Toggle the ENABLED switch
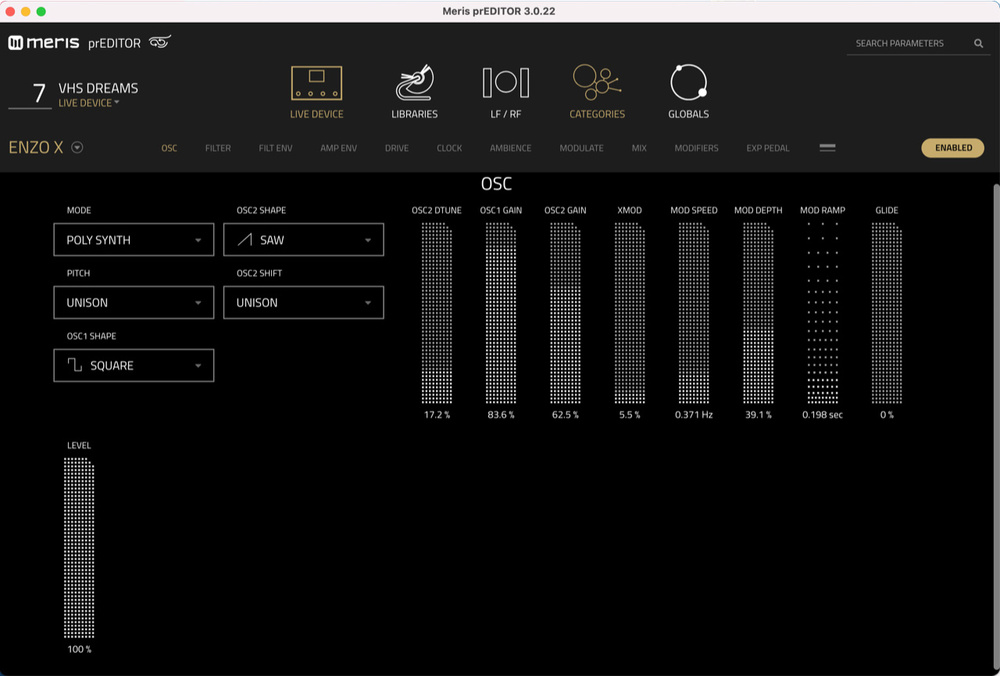 coord(952,148)
